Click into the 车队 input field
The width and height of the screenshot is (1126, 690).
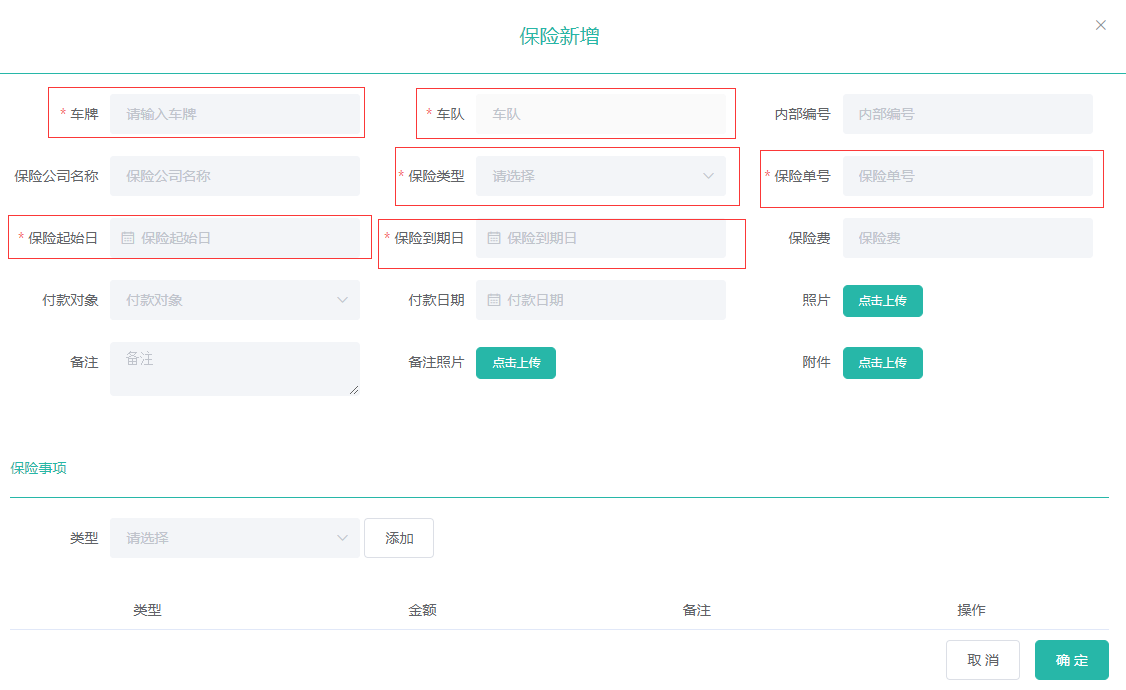601,114
